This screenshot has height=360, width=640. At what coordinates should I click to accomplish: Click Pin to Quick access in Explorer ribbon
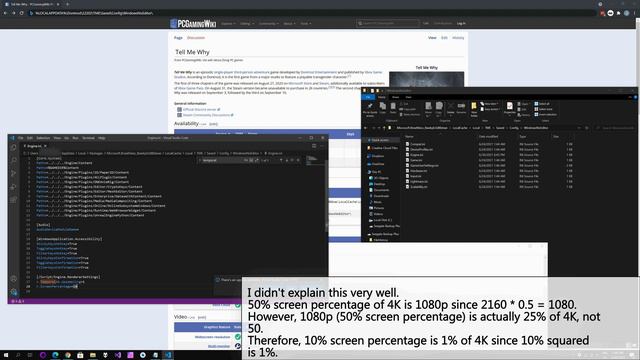[x=370, y=109]
